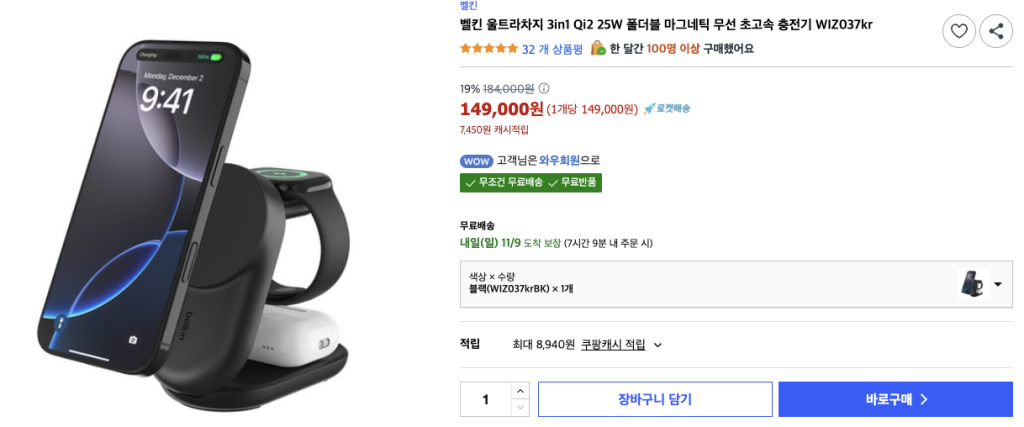Click the blue WOW membership badge
The image size is (1024, 427).
pyautogui.click(x=476, y=160)
